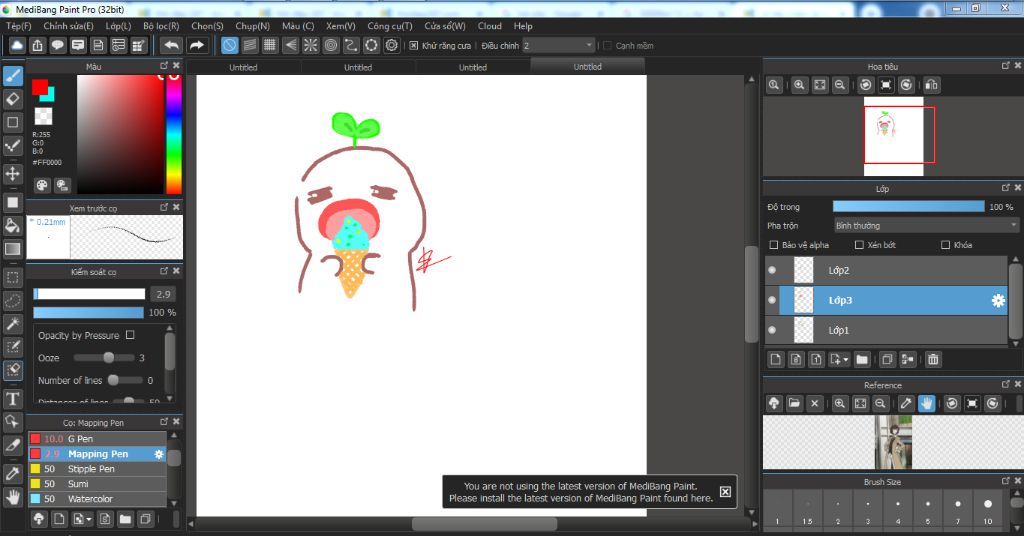
Task: Open the Chỉnh sửa(E) menu
Action: pyautogui.click(x=69, y=26)
